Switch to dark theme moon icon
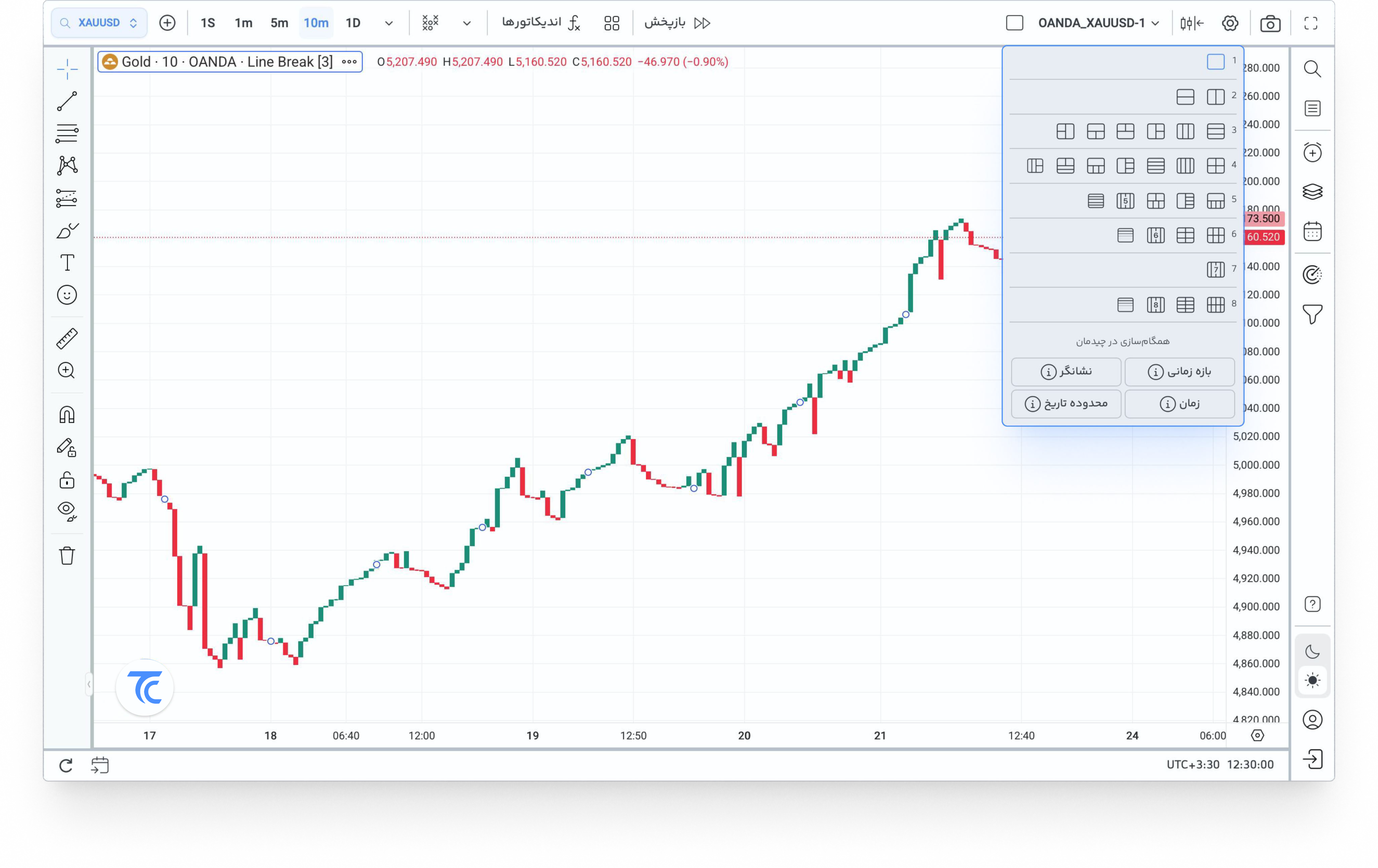Image resolution: width=1378 pixels, height=868 pixels. point(1312,651)
